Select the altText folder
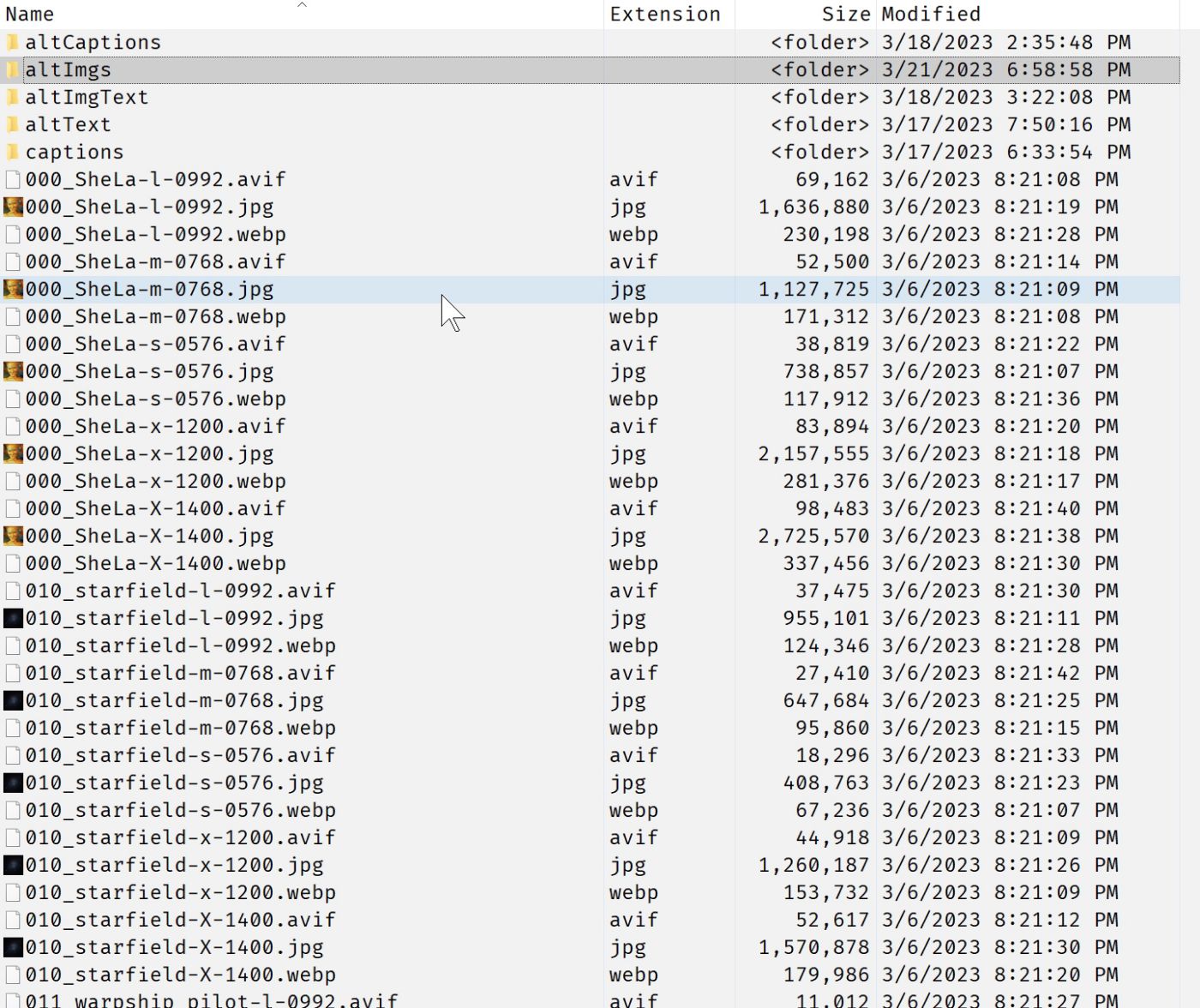This screenshot has width=1200, height=1008. [68, 124]
